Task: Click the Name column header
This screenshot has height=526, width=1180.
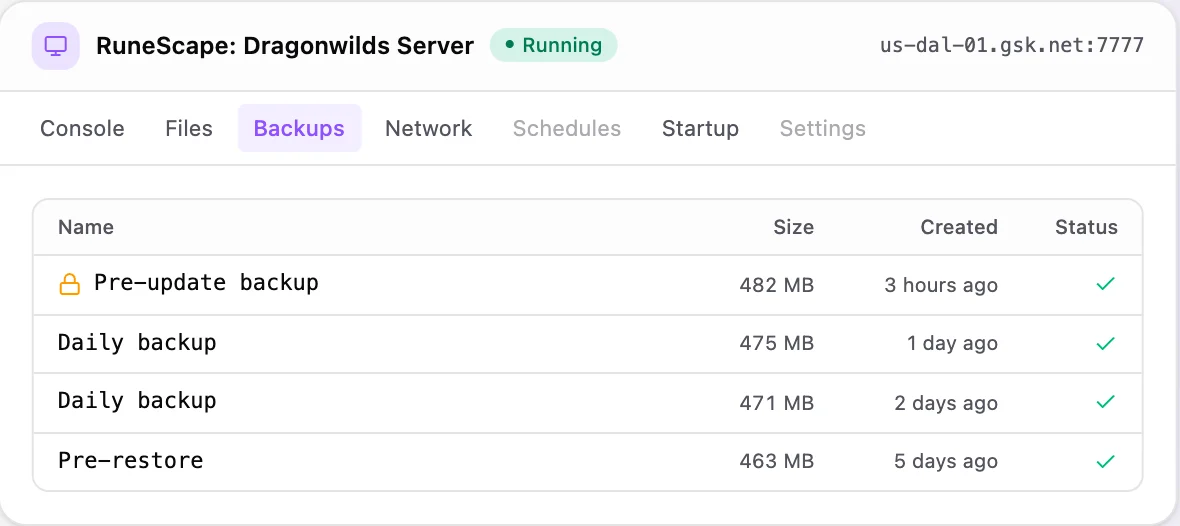Action: click(x=86, y=227)
